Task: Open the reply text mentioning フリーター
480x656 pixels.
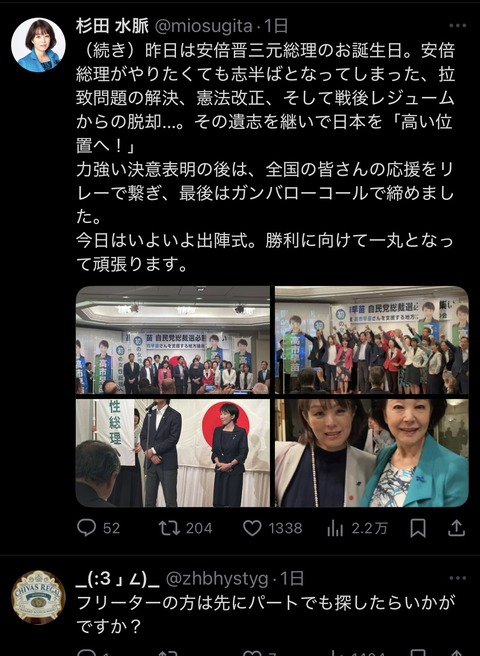Action: tap(265, 615)
